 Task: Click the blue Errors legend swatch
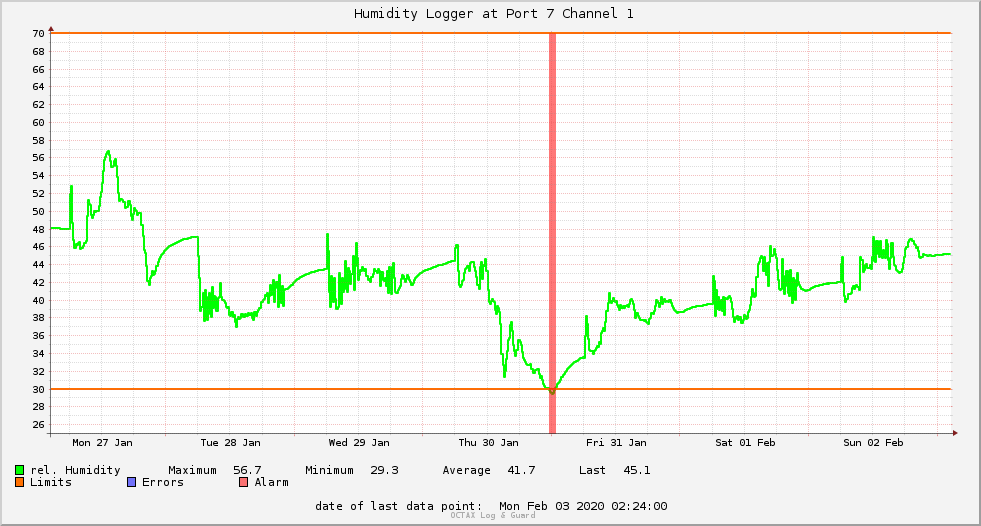coord(131,482)
